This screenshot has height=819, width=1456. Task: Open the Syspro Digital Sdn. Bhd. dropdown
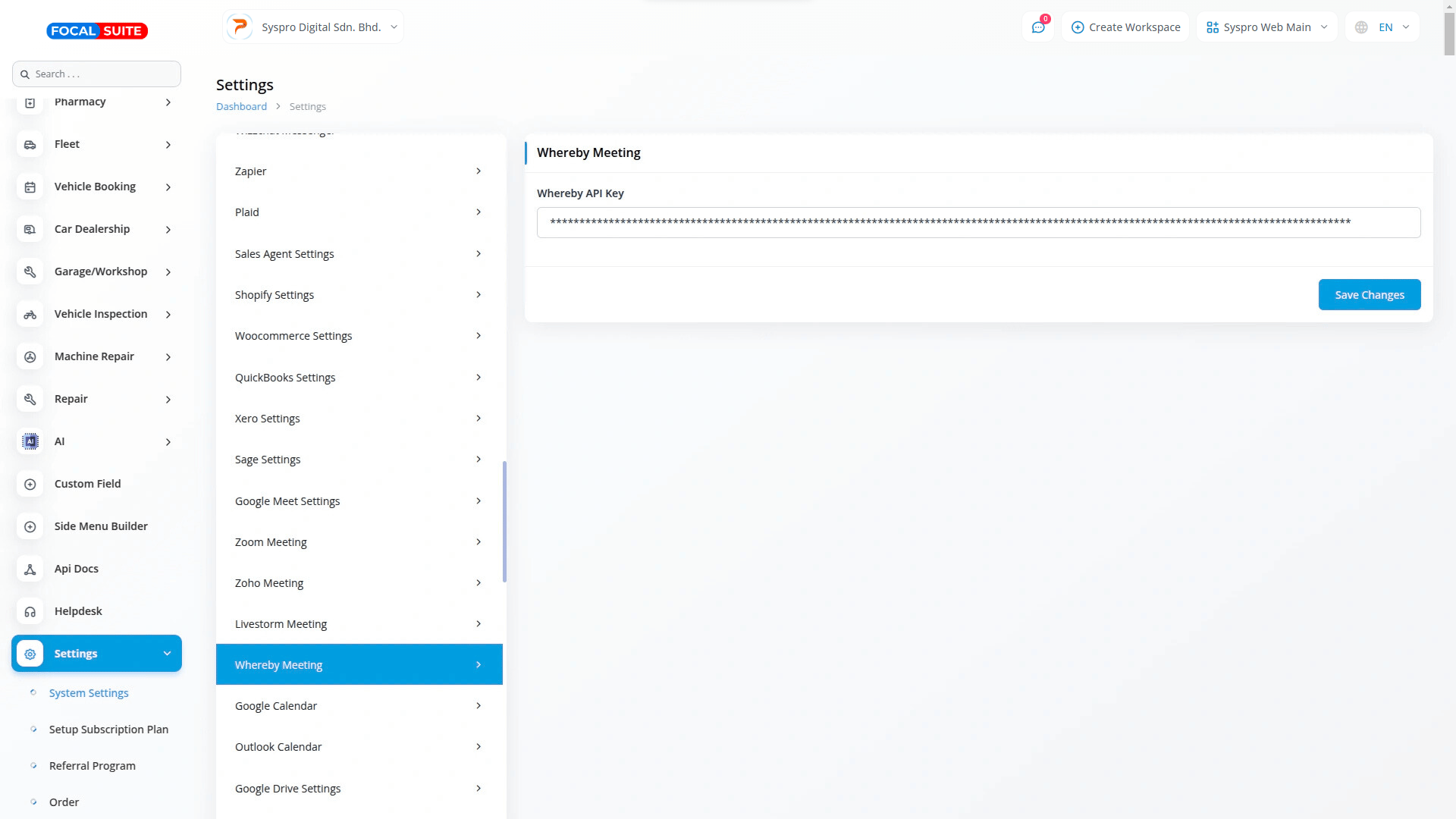pyautogui.click(x=313, y=27)
